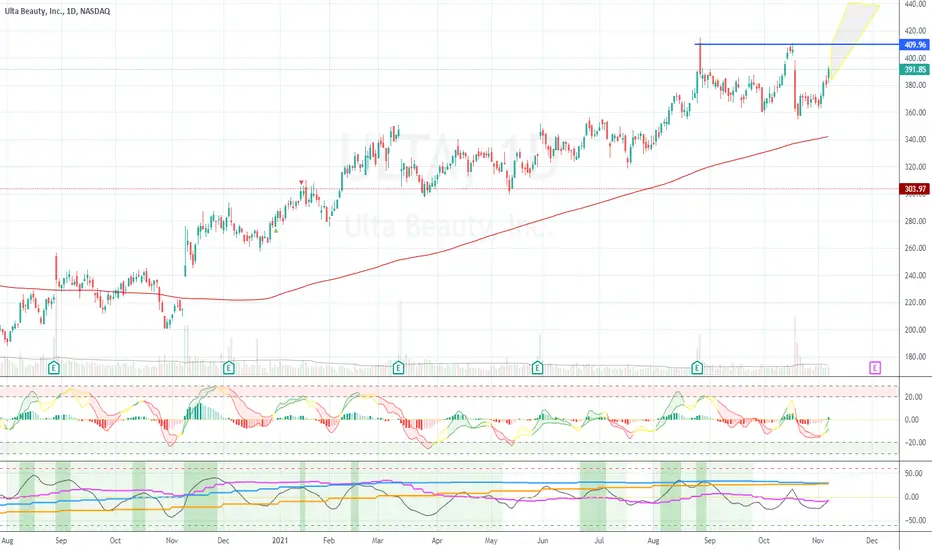Click the 200.00 price axis label
Image resolution: width=932 pixels, height=550 pixels.
coord(915,330)
